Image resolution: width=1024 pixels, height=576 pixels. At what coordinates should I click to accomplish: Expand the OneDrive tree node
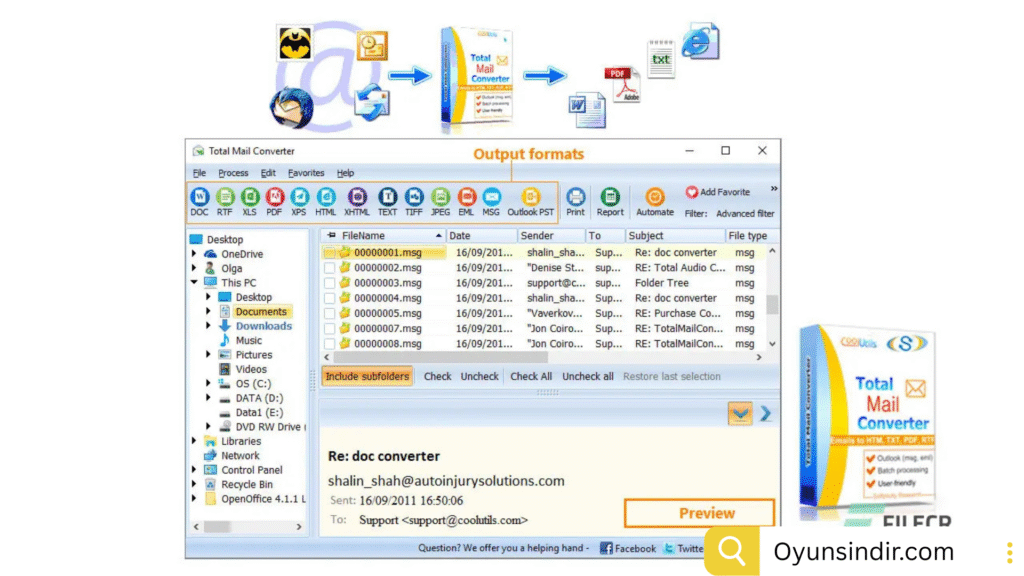point(194,254)
